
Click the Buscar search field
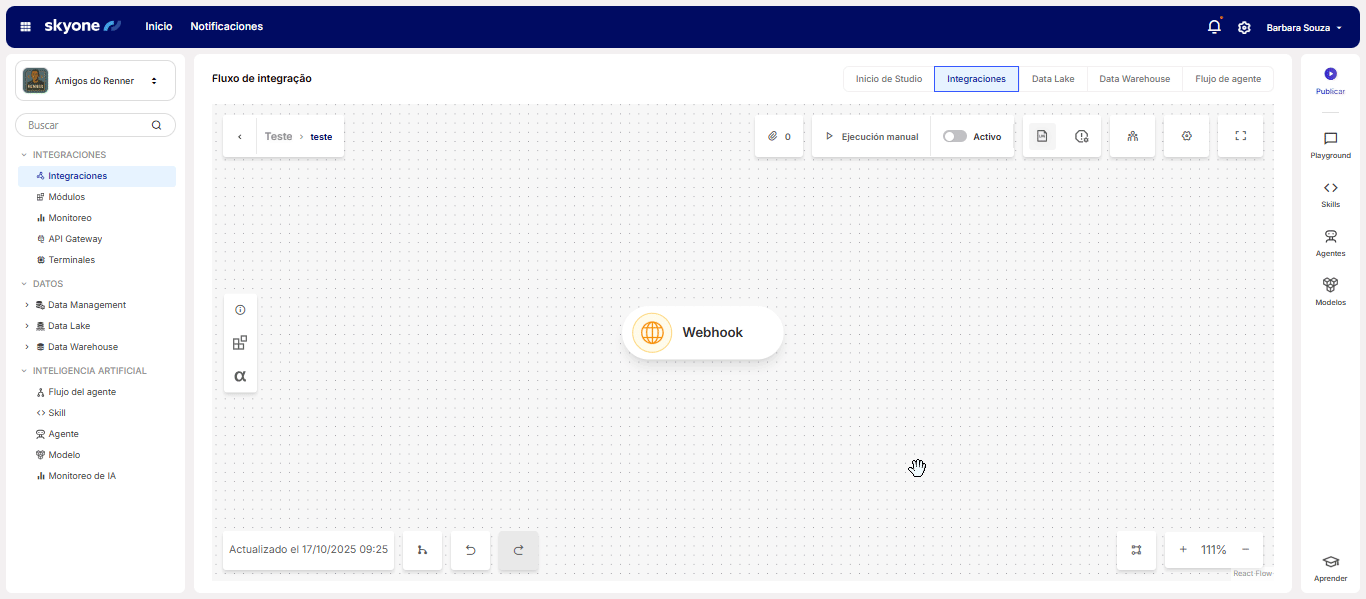[87, 125]
